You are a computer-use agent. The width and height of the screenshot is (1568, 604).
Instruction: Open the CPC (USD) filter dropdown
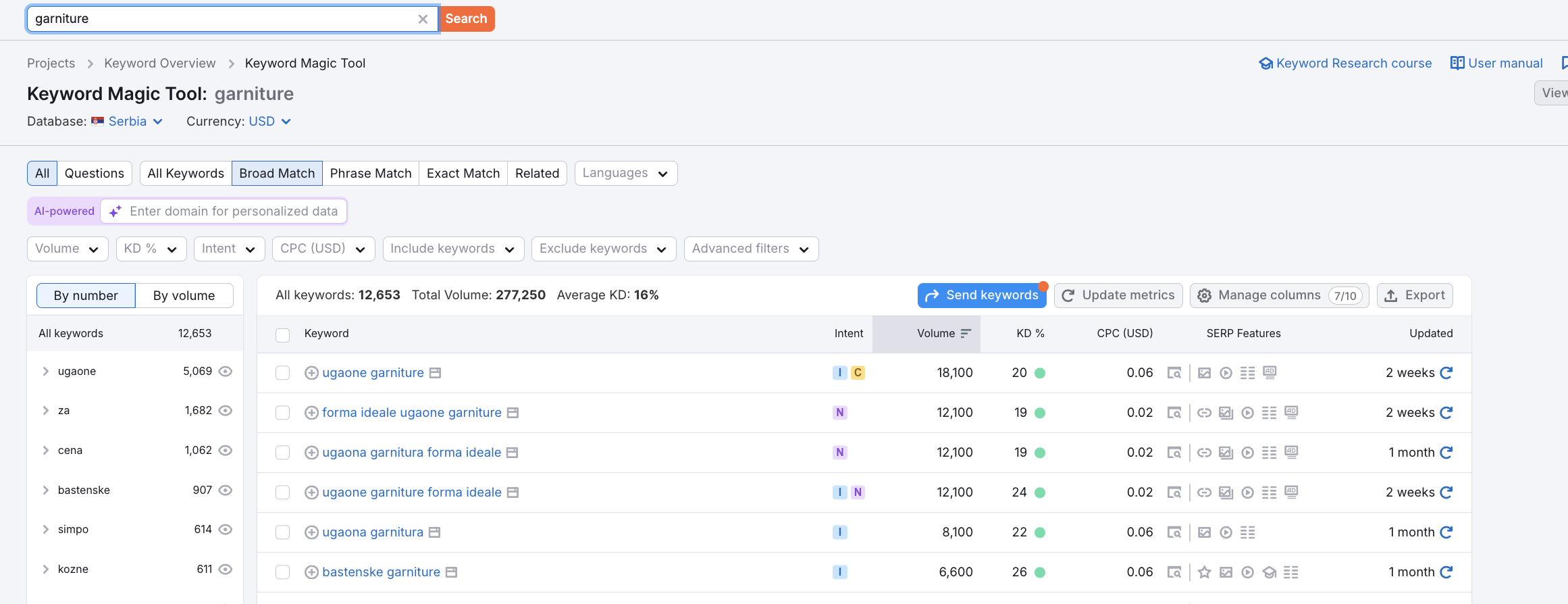(x=323, y=249)
